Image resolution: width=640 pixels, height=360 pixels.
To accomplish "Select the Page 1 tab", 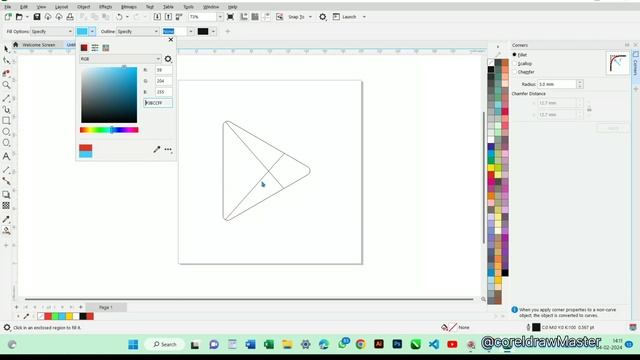I will click(x=106, y=307).
